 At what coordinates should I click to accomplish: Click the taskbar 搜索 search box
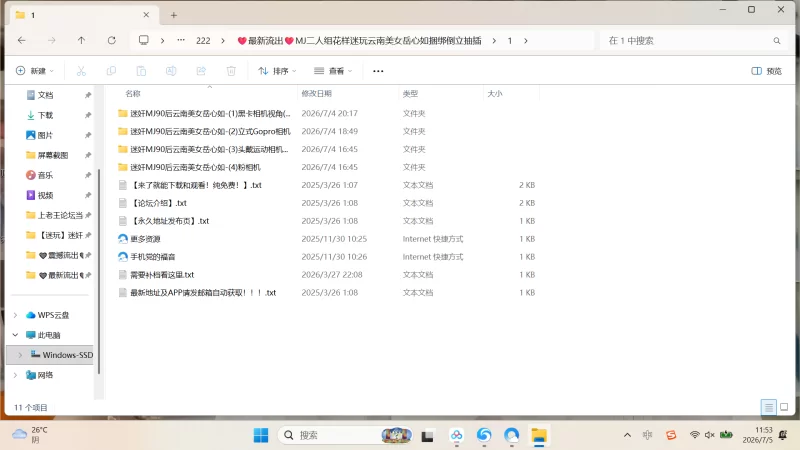click(345, 435)
